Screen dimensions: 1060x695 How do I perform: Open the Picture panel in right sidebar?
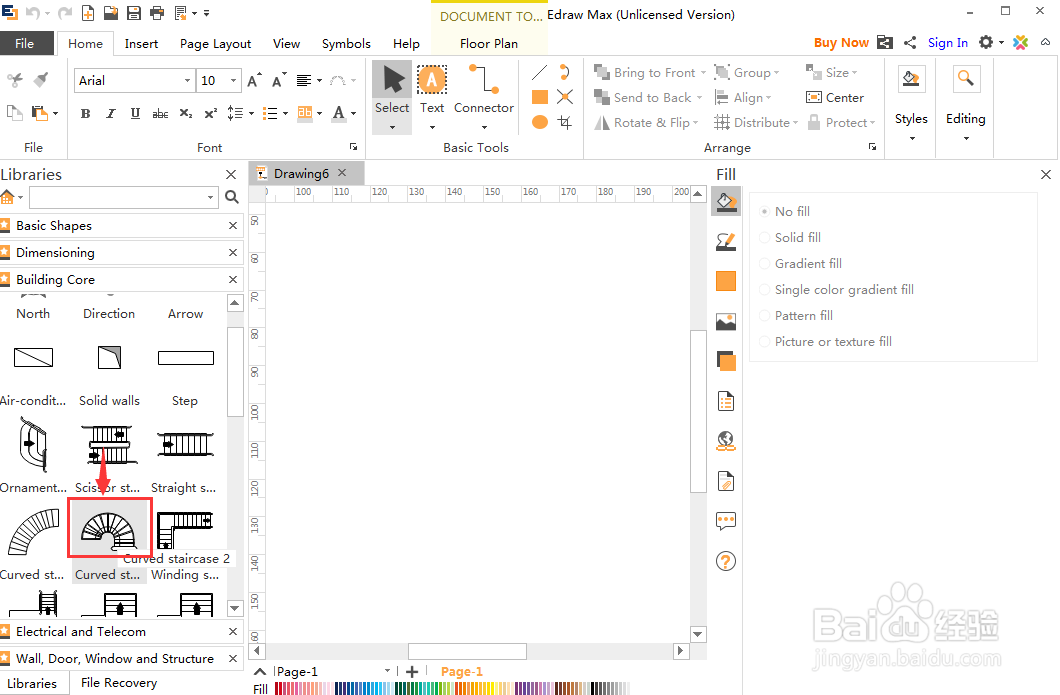click(726, 321)
